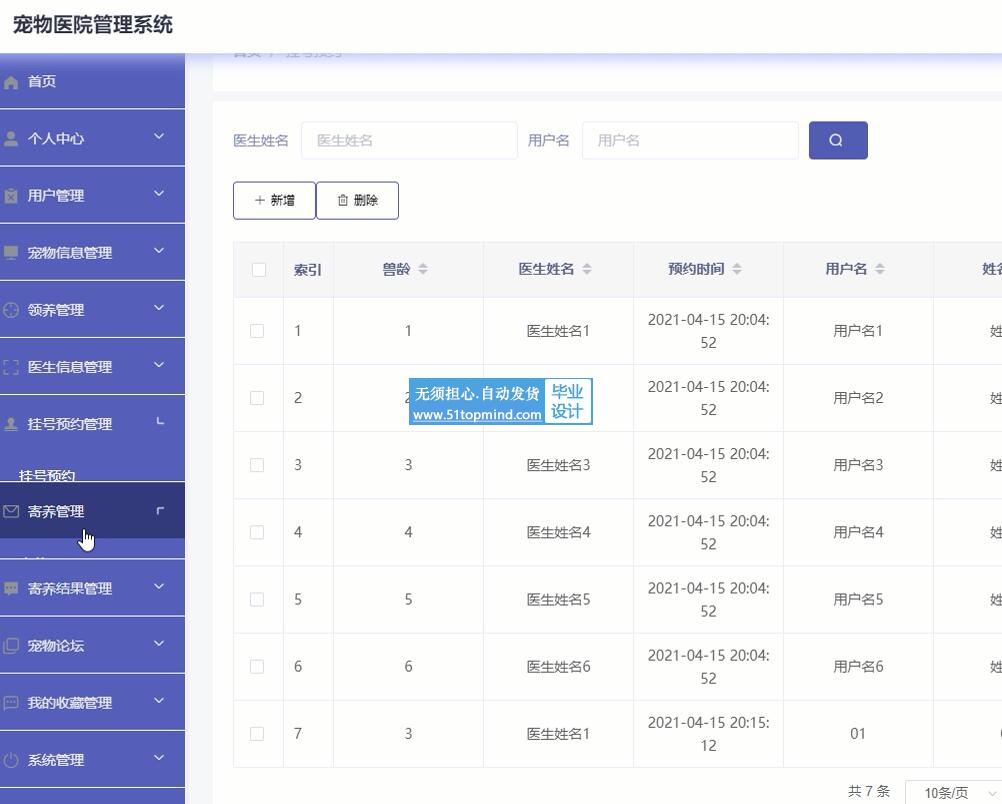The height and width of the screenshot is (804, 1002).
Task: Click the clipboard icon beside 用户管理
Action: pos(12,196)
